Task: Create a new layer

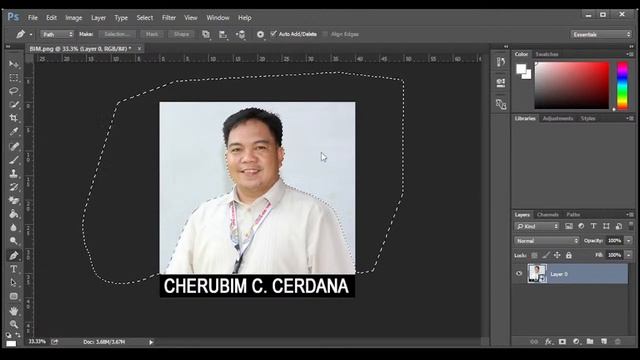Action: (x=604, y=342)
